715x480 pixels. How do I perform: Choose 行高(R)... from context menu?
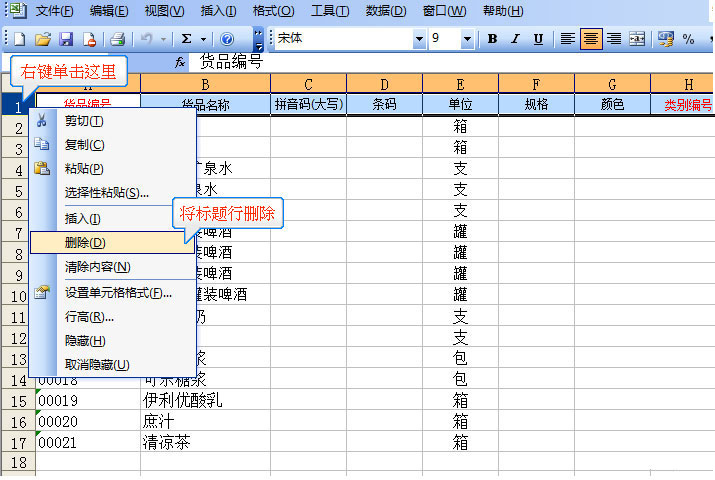pyautogui.click(x=89, y=317)
